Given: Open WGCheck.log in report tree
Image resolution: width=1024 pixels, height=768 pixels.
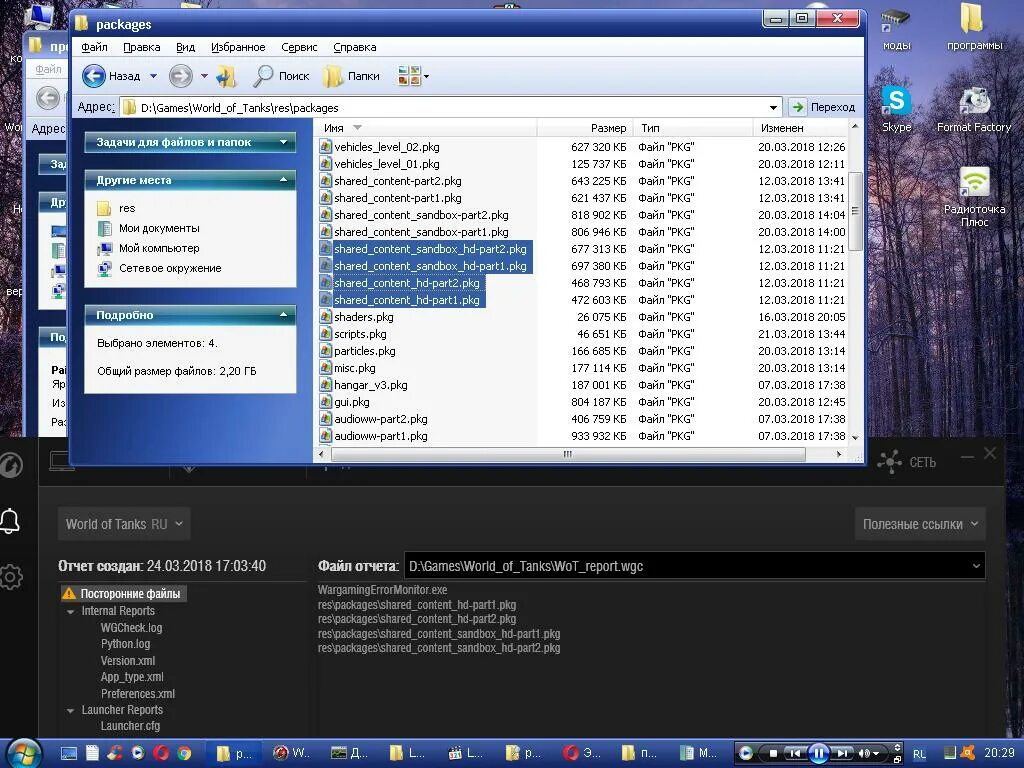Looking at the screenshot, I should (x=131, y=628).
